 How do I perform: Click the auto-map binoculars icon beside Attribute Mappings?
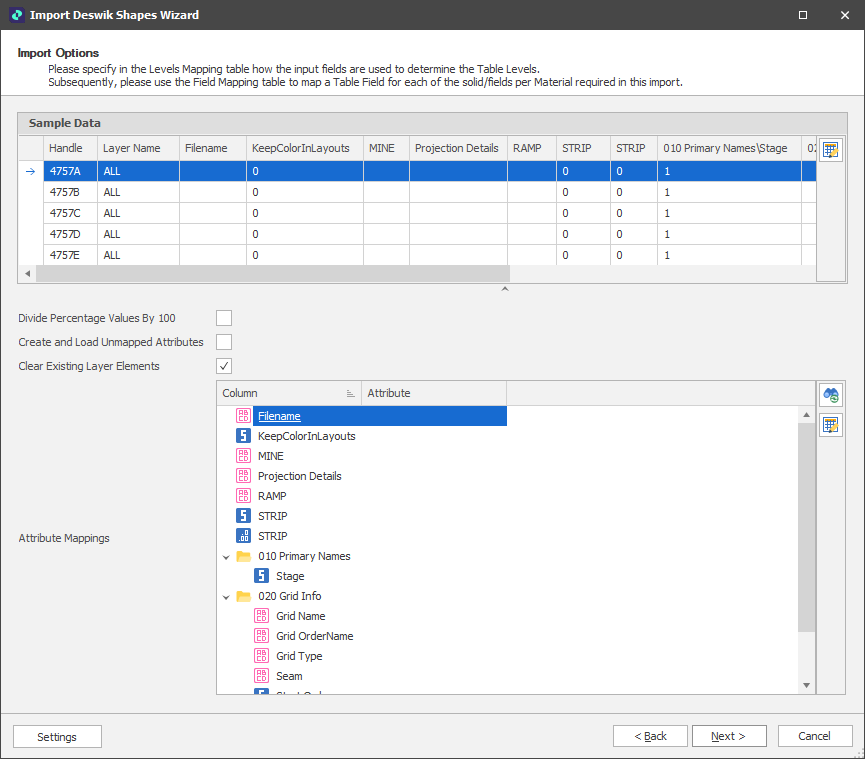pos(830,395)
